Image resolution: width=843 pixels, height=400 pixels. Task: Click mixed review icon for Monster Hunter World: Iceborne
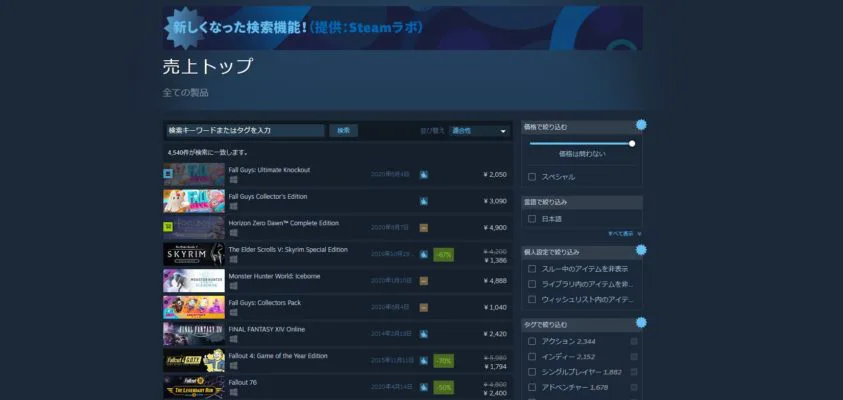(424, 281)
